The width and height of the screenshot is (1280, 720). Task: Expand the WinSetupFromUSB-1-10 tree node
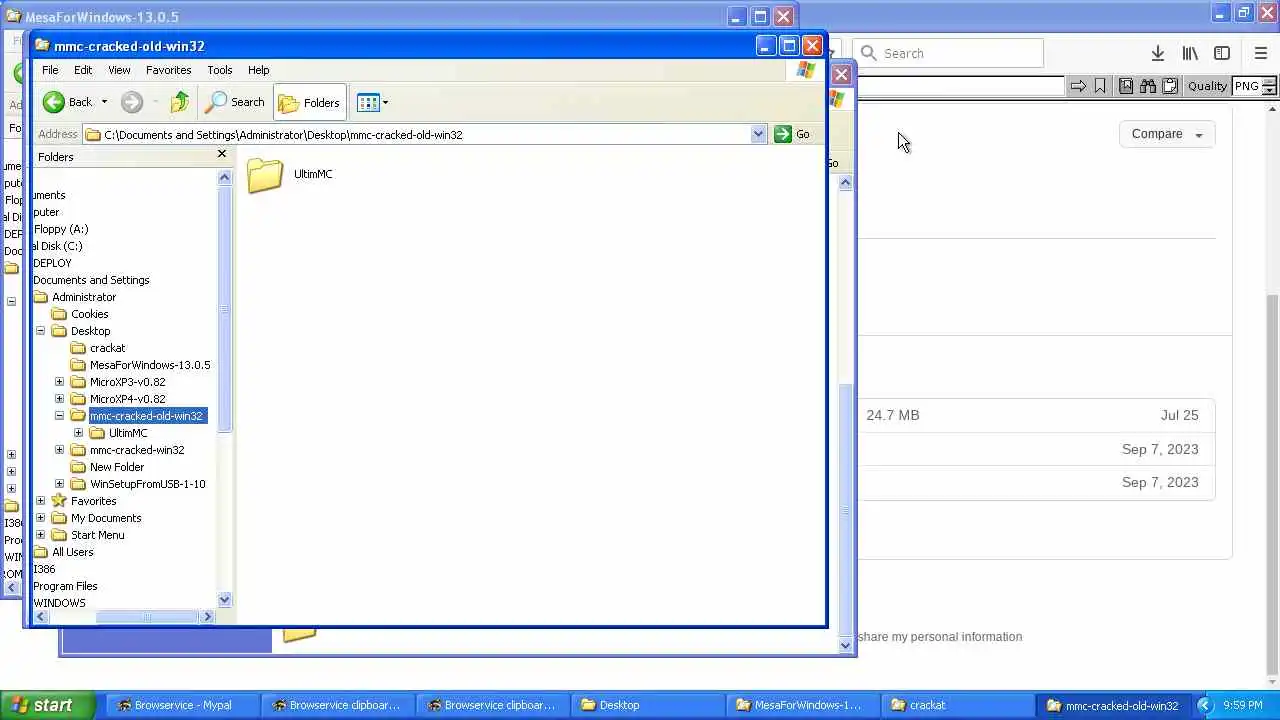click(59, 484)
